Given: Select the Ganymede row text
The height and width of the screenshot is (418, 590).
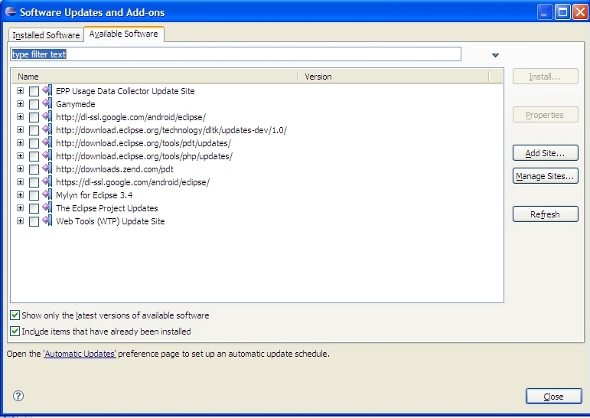Looking at the screenshot, I should 75,104.
